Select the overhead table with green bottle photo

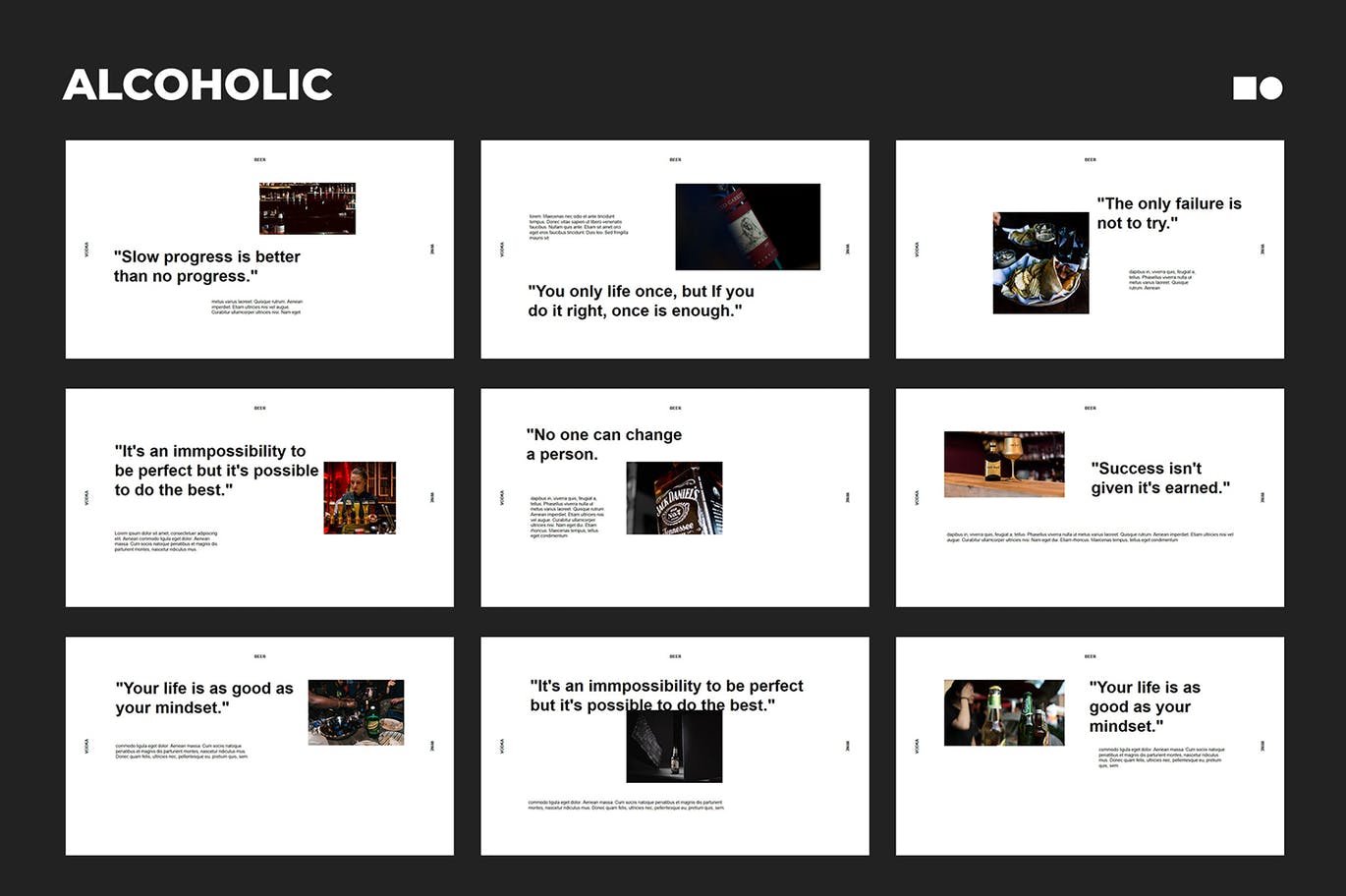tap(356, 712)
